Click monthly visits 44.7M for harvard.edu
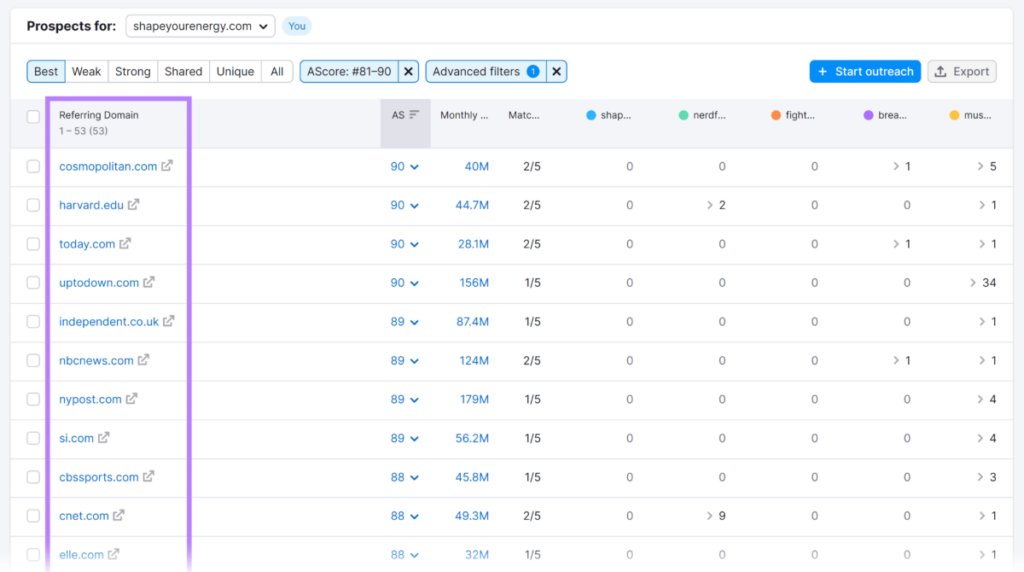The image size is (1024, 572). pos(472,205)
